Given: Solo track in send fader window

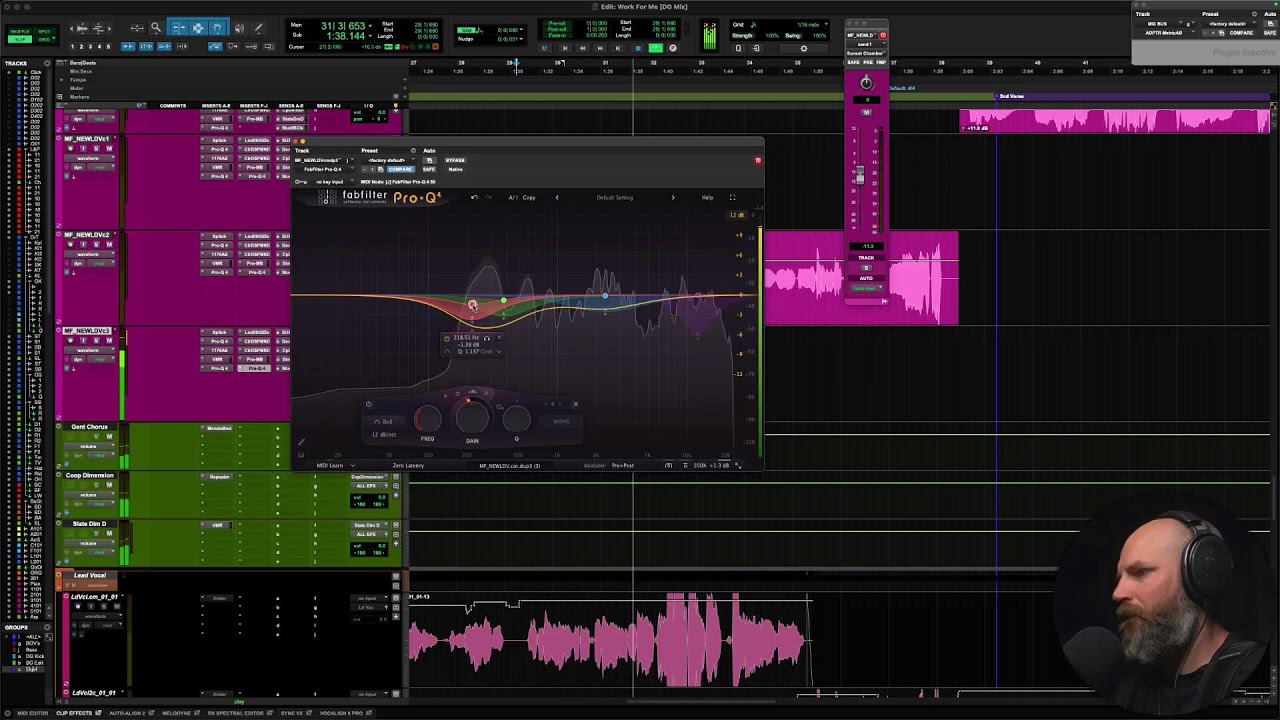Looking at the screenshot, I should [x=866, y=268].
